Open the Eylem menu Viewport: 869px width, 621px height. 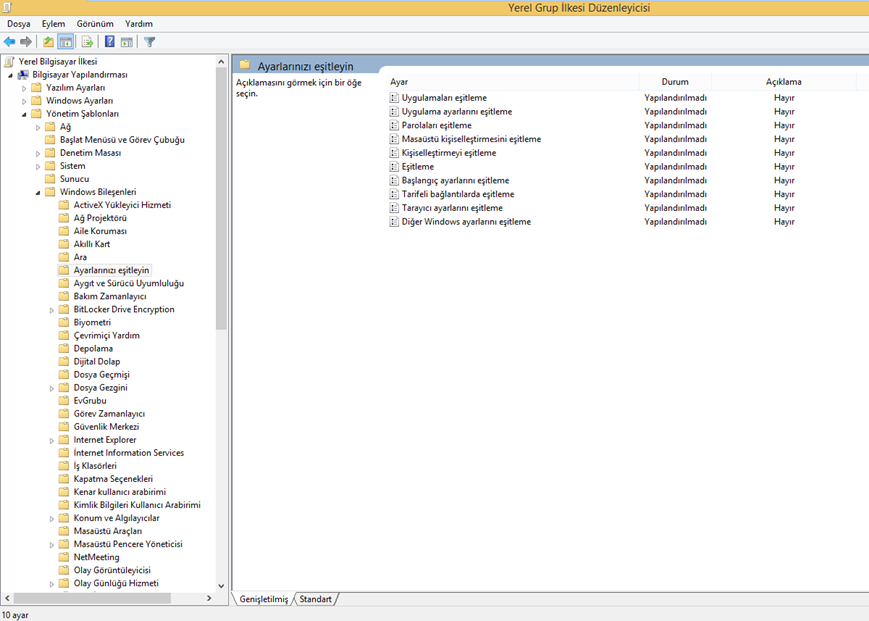pyautogui.click(x=53, y=24)
